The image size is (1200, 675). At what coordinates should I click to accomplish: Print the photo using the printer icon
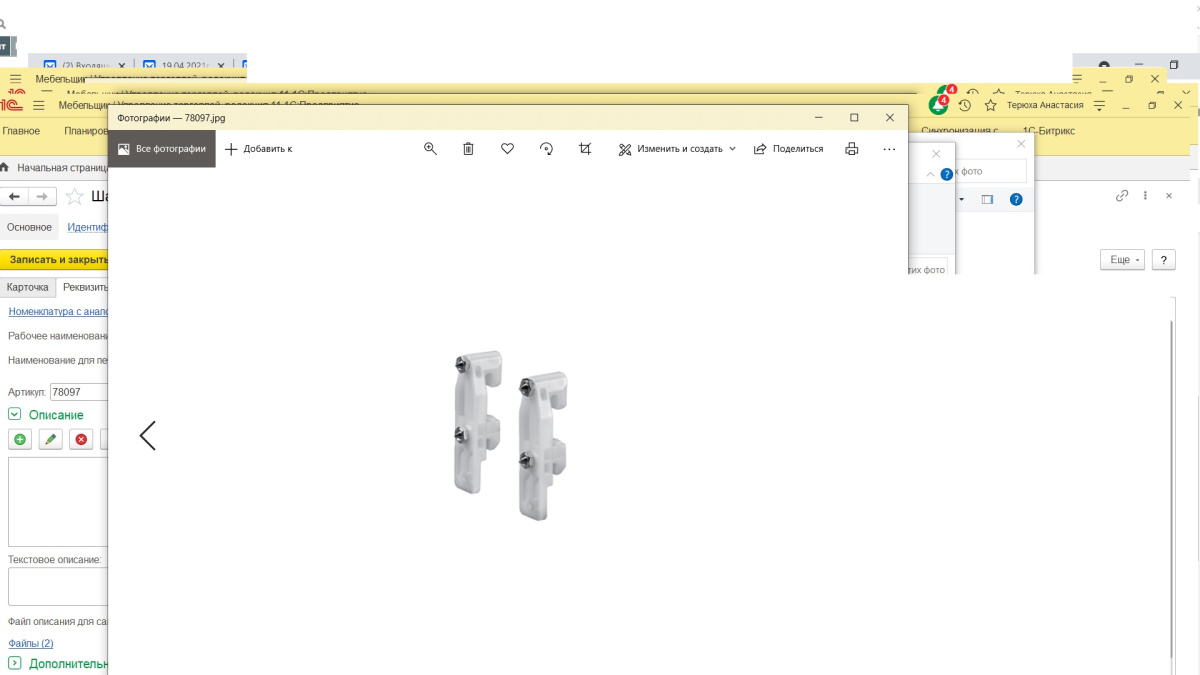point(851,149)
